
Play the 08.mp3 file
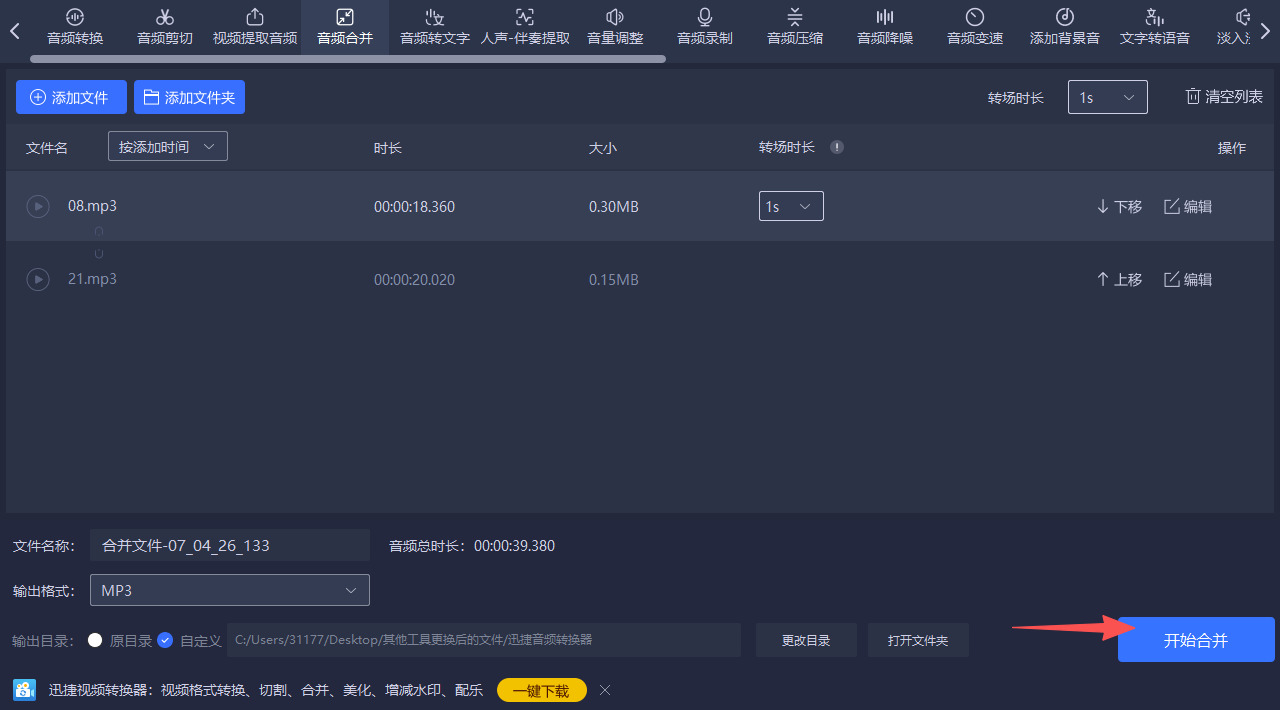point(37,207)
